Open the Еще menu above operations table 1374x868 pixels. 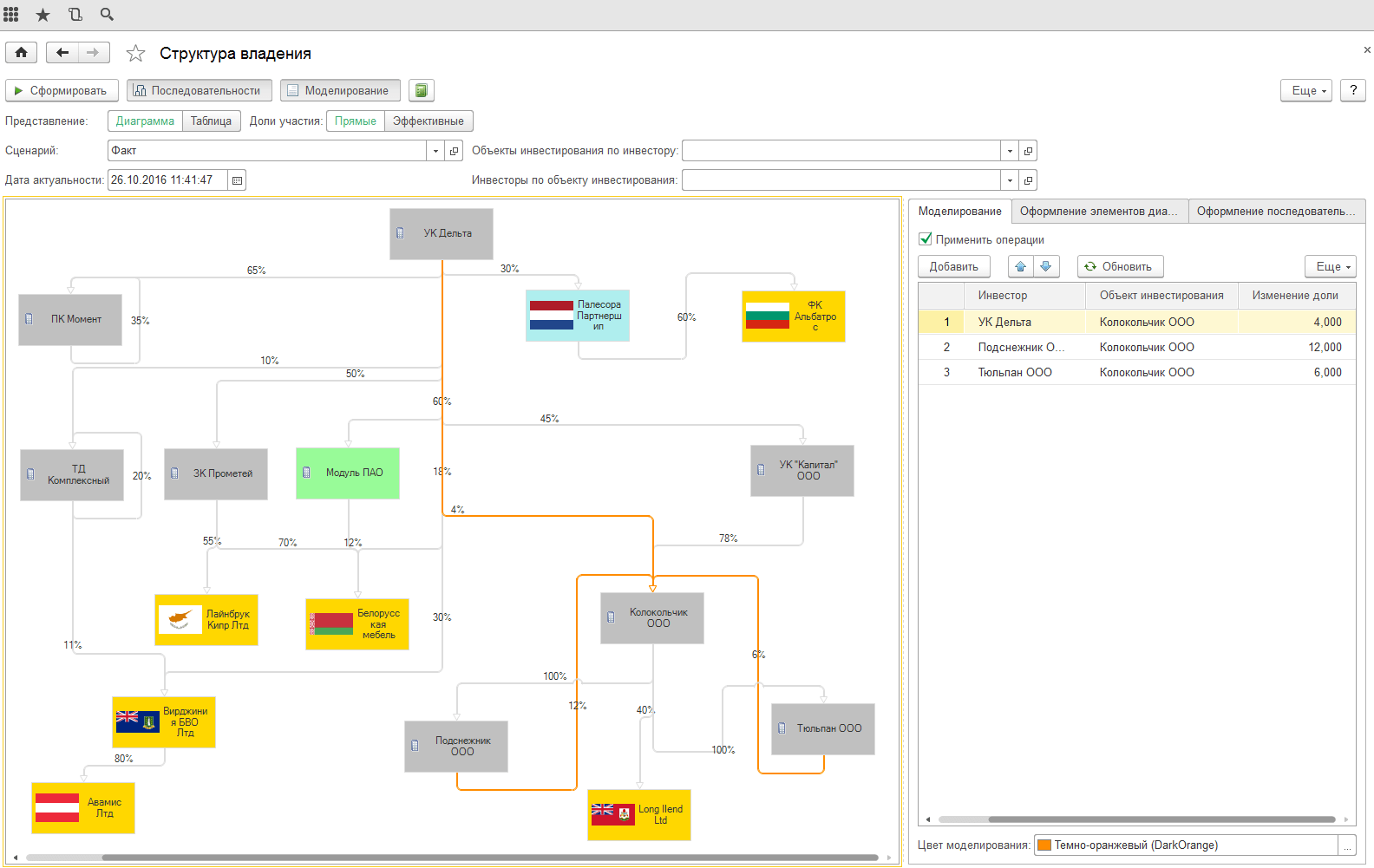(x=1330, y=266)
